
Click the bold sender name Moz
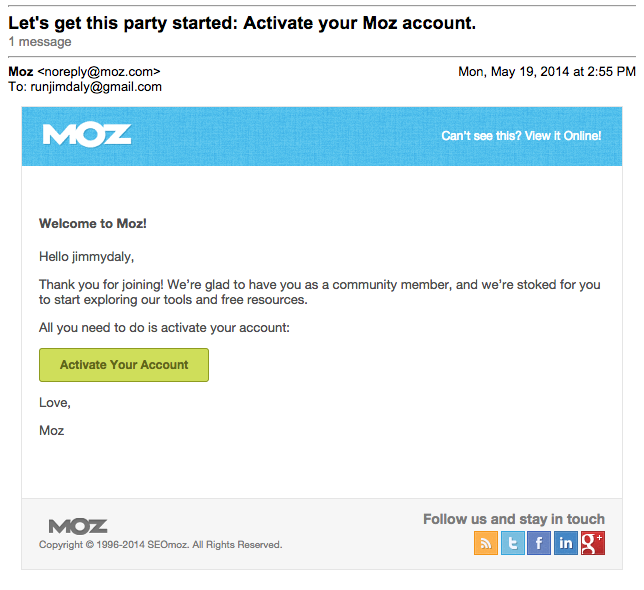pyautogui.click(x=20, y=71)
